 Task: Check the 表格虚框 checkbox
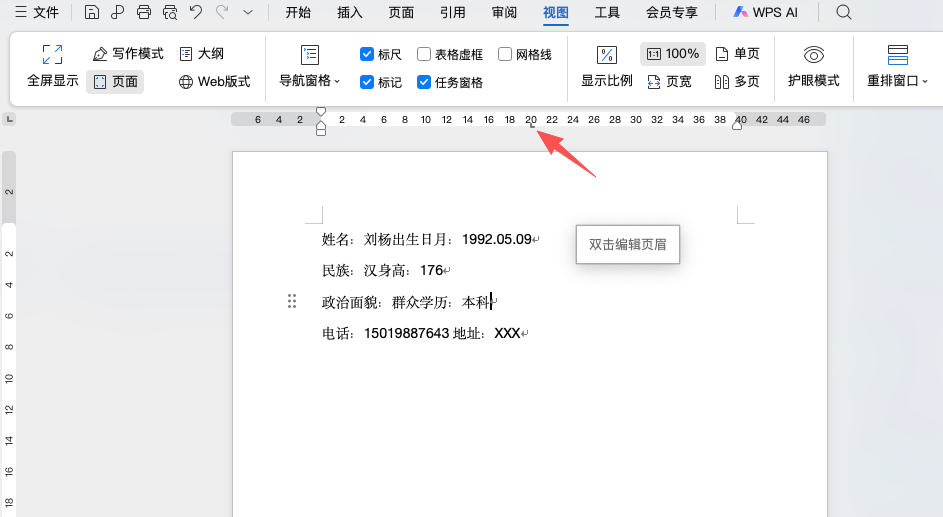(x=424, y=54)
